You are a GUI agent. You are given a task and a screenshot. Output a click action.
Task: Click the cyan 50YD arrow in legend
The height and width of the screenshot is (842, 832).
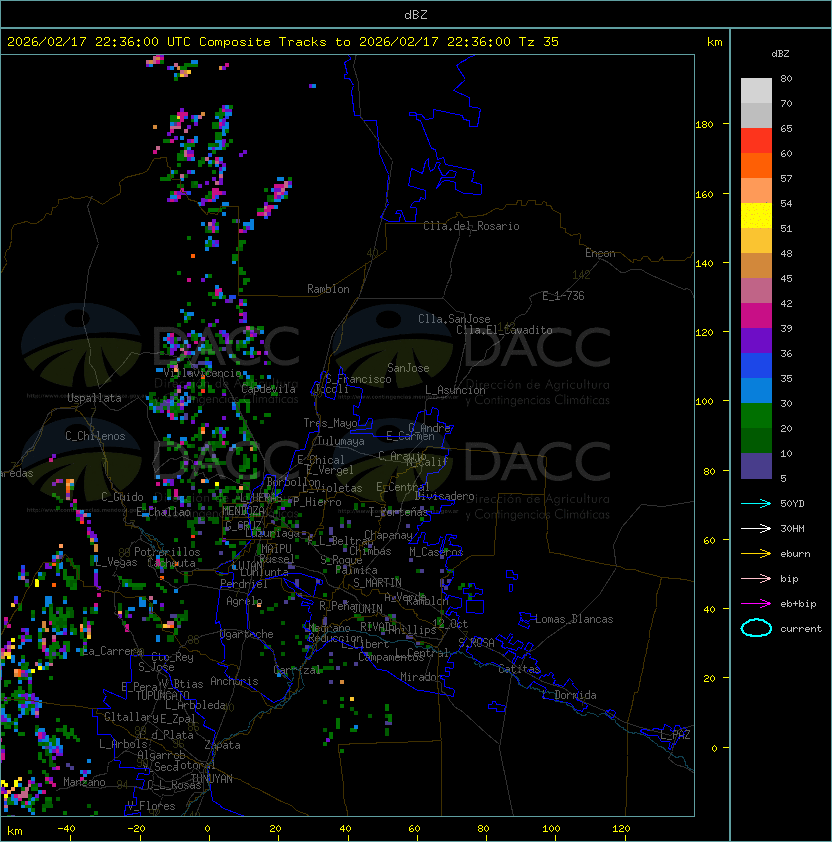(756, 503)
